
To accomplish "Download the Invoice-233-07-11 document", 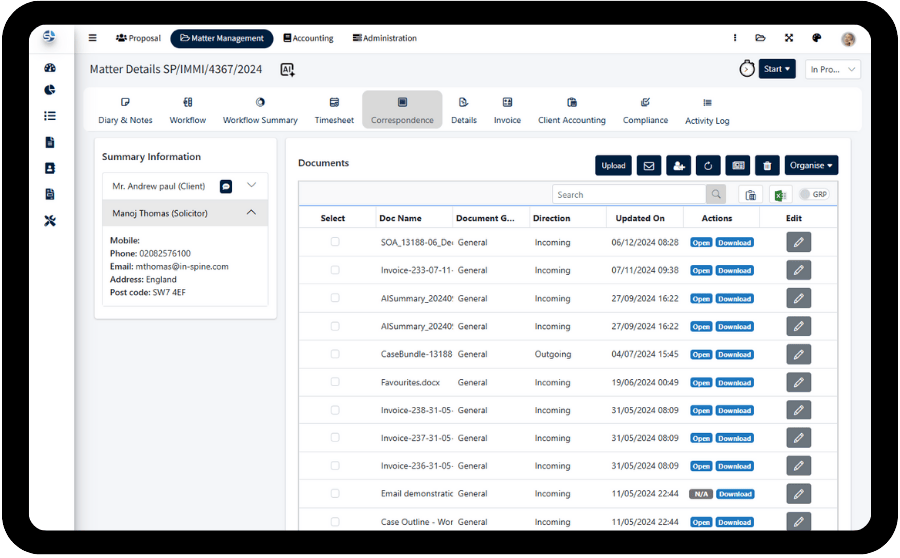I will 735,270.
